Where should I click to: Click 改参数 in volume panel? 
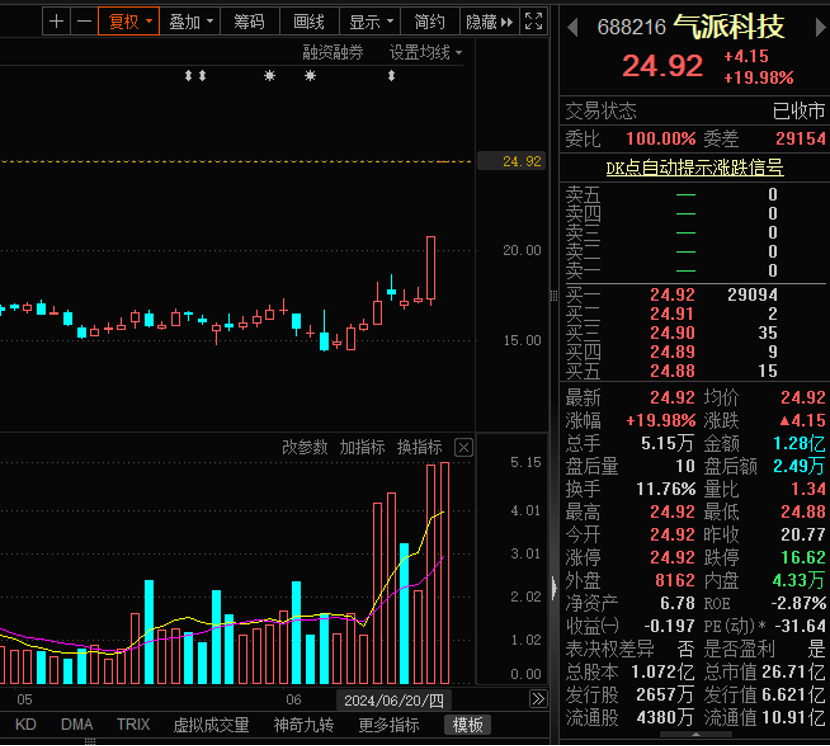coord(305,447)
